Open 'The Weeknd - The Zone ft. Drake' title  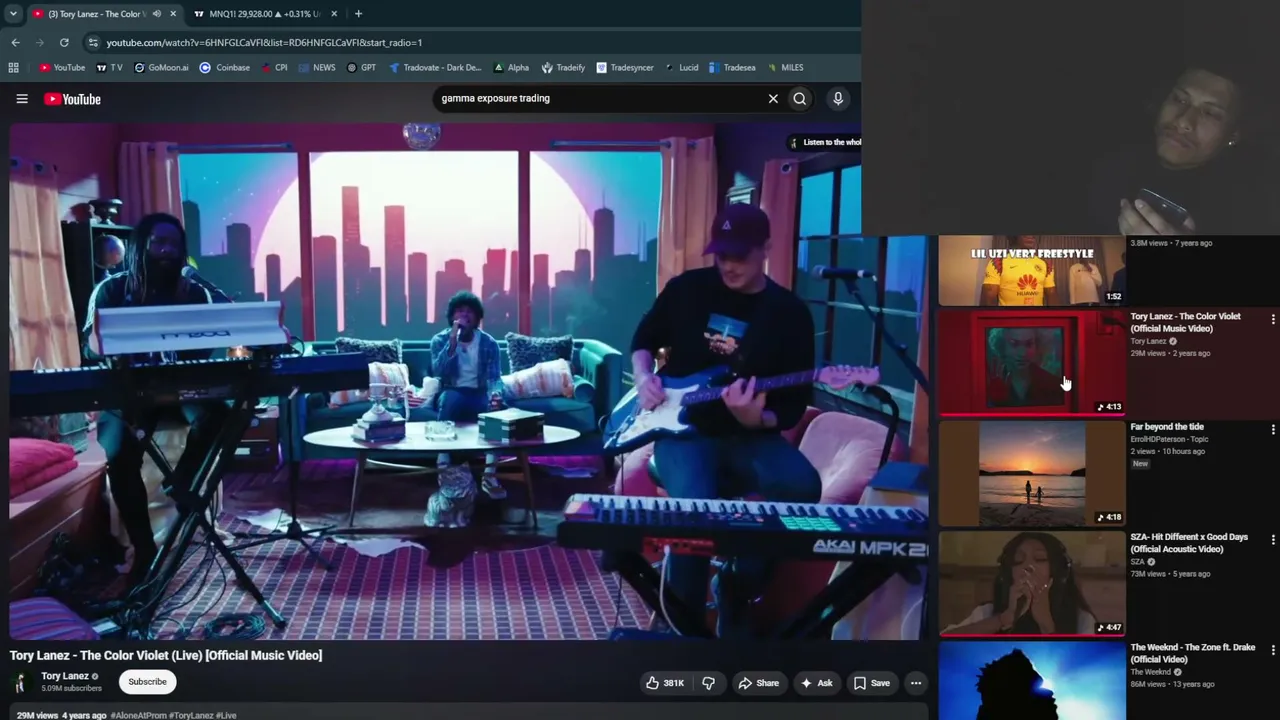coord(1193,653)
